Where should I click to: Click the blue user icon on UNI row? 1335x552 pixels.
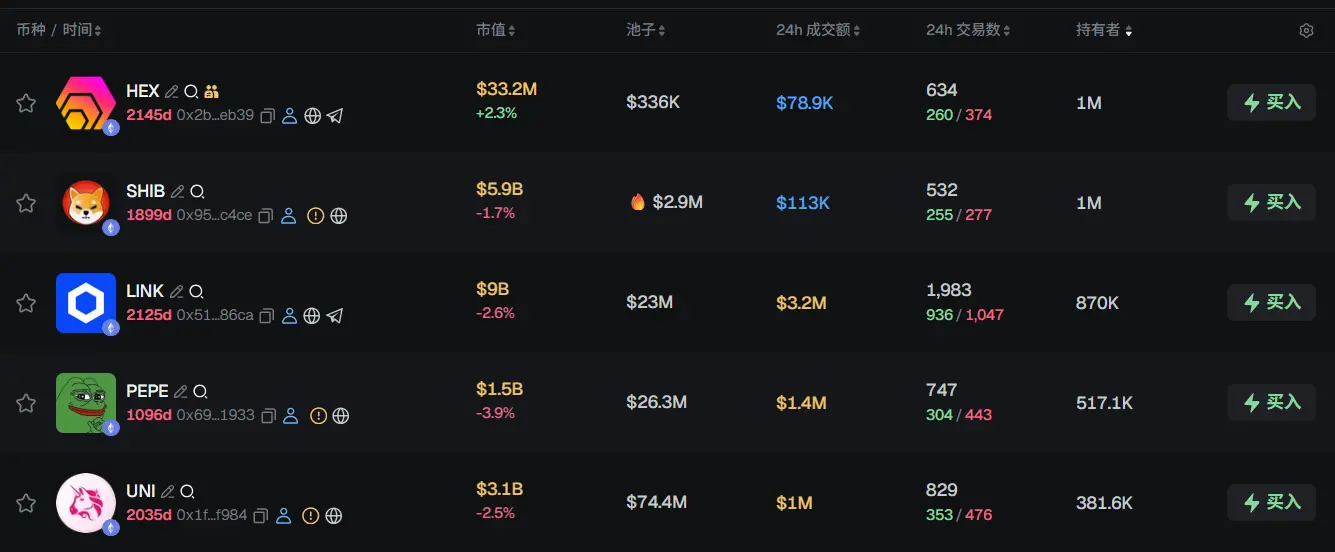click(x=284, y=516)
